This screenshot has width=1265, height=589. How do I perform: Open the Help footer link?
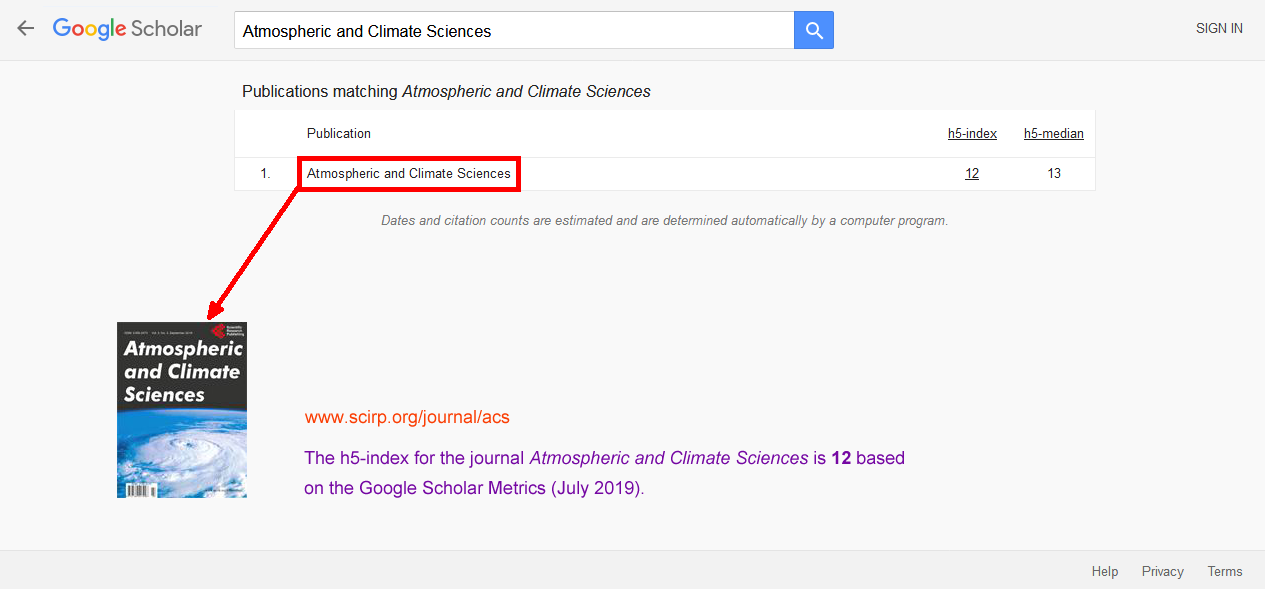(x=1105, y=572)
